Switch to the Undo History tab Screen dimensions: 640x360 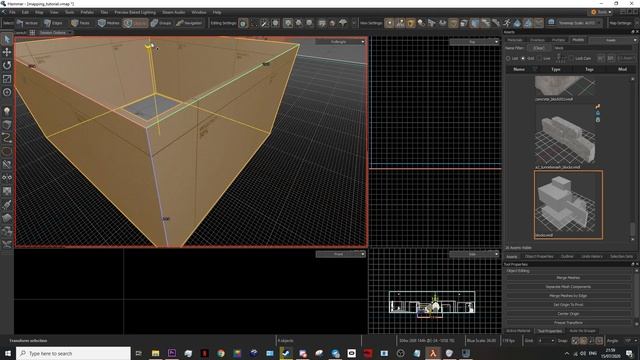(591, 256)
